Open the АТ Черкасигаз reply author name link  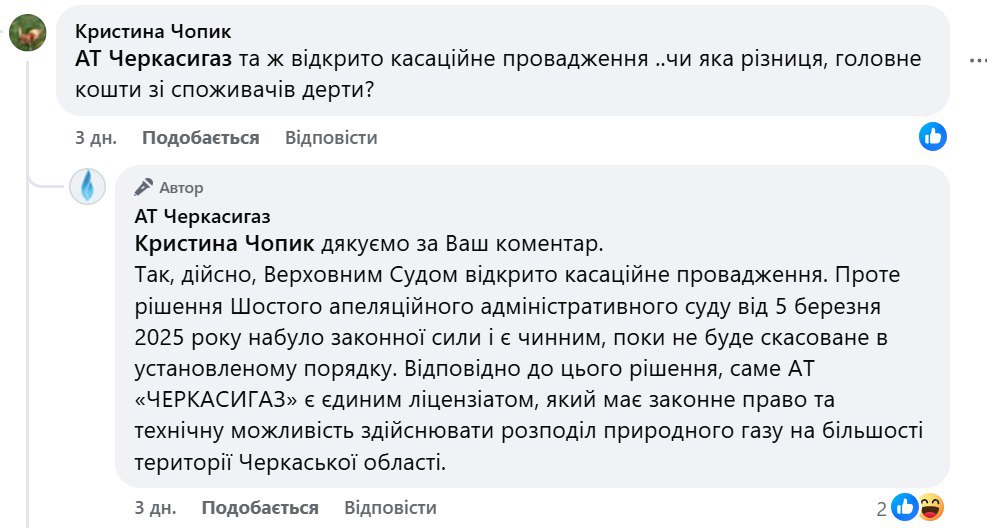pyautogui.click(x=202, y=216)
